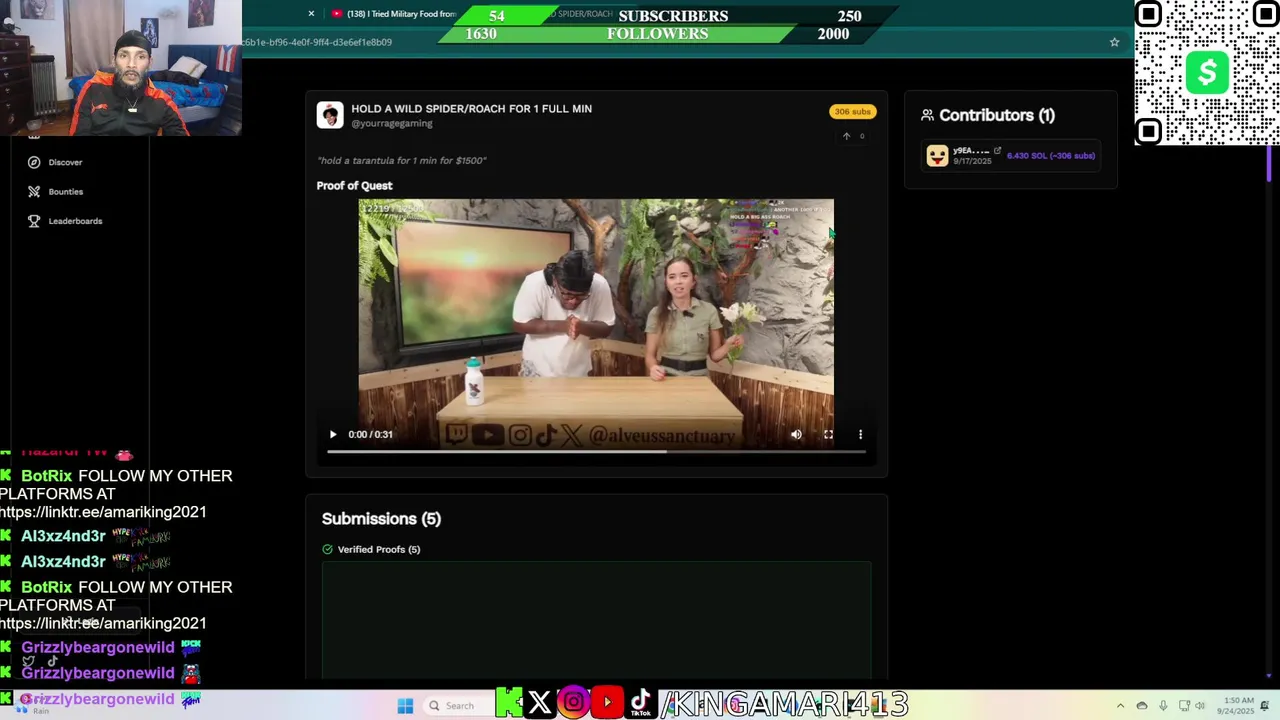Screen dimensions: 1280x720
Task: Click the 306 subs reward badge
Action: point(853,111)
